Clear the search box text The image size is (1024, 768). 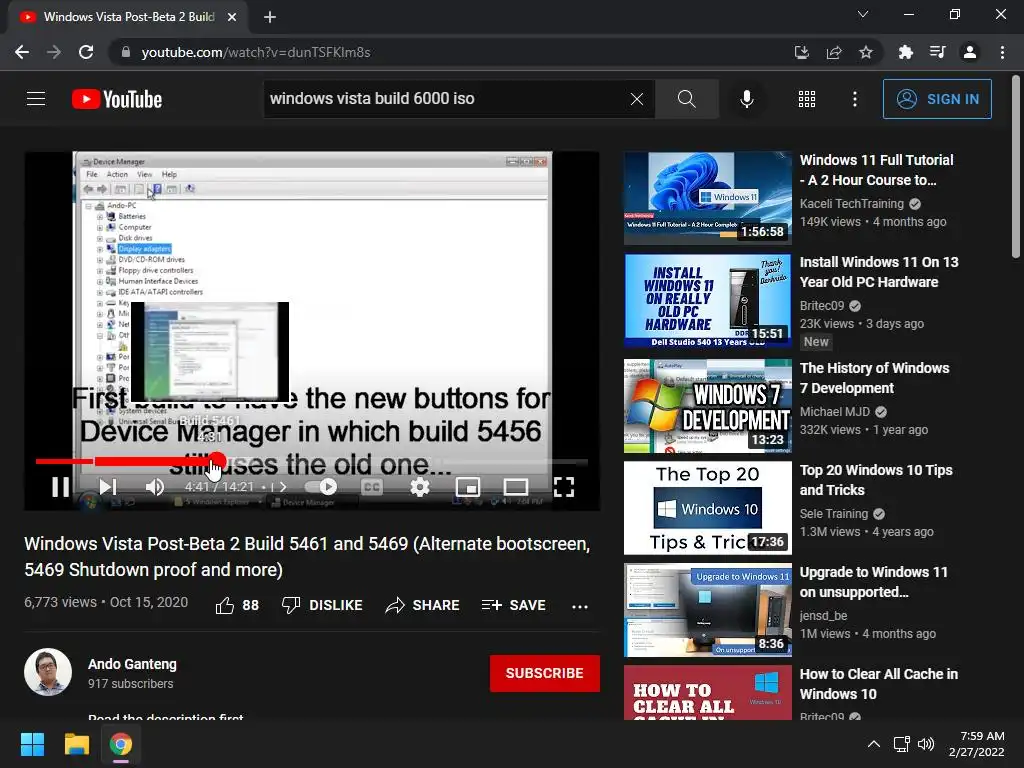(637, 99)
